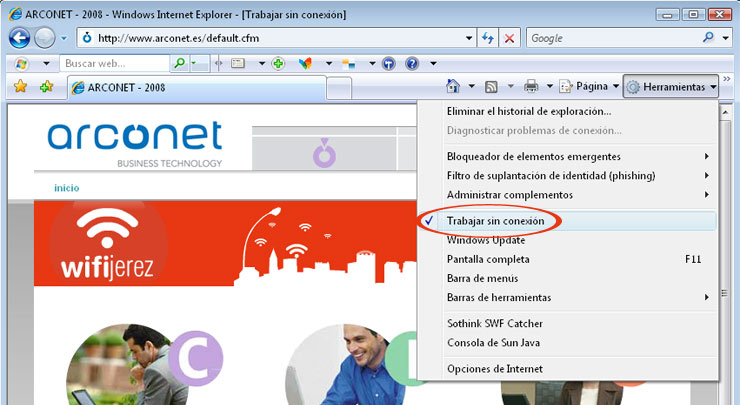Launch Sothink SWF Catcher
Viewport: 740px width, 405px height.
pyautogui.click(x=568, y=324)
